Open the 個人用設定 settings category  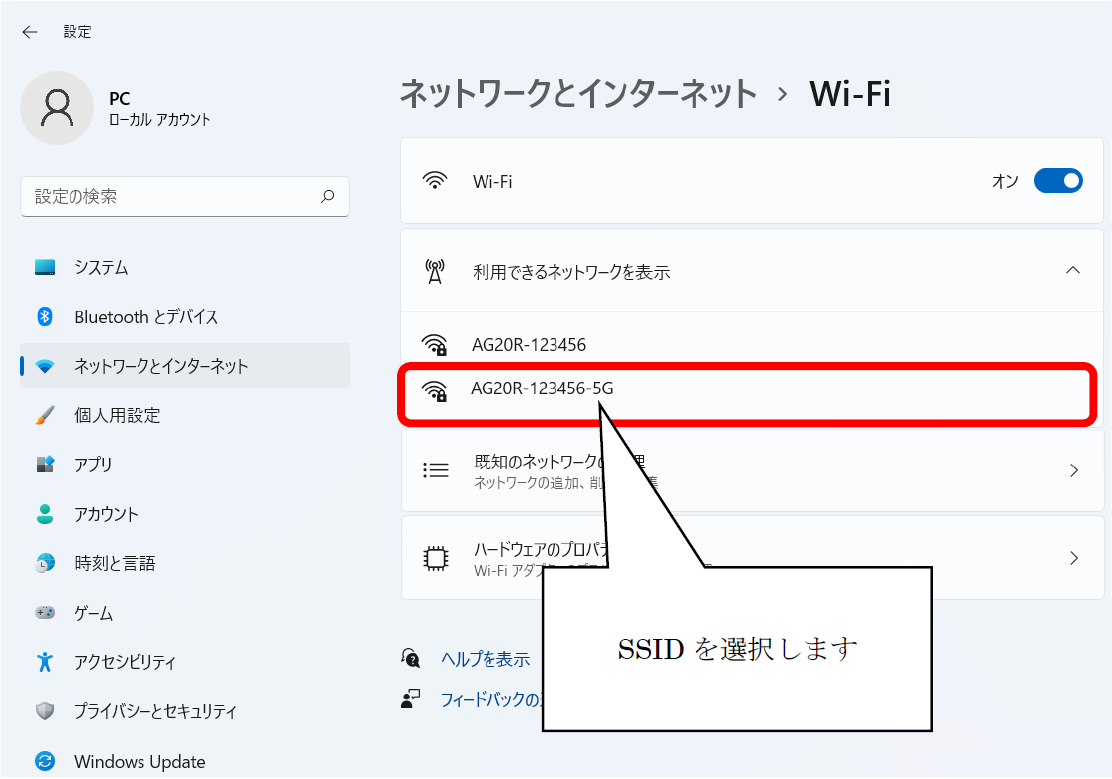point(117,415)
